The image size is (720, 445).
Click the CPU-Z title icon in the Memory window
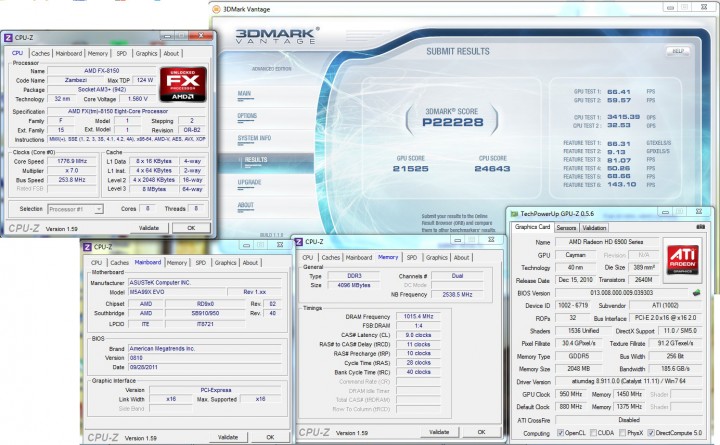pos(298,242)
